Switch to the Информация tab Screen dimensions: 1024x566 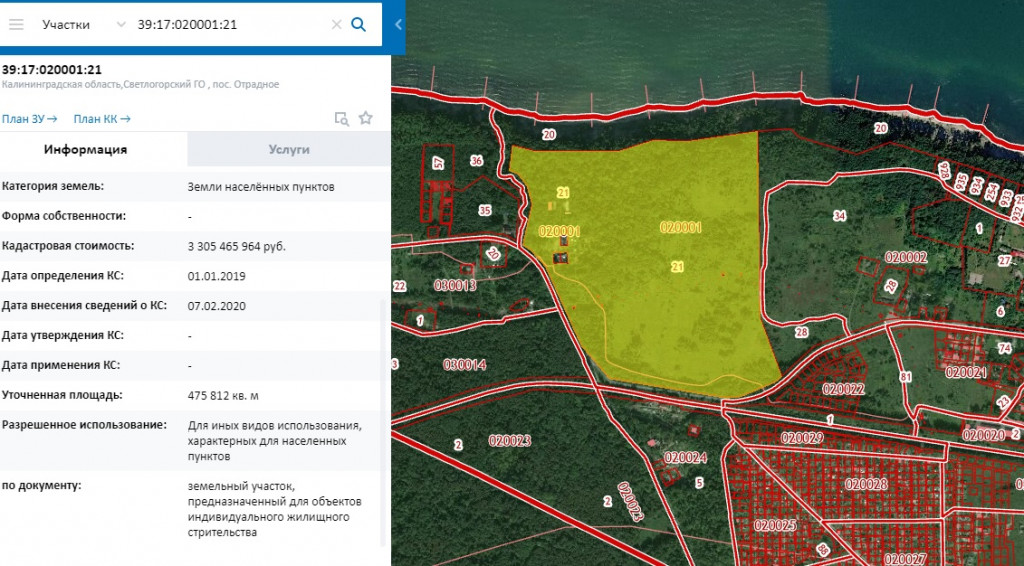(x=85, y=149)
